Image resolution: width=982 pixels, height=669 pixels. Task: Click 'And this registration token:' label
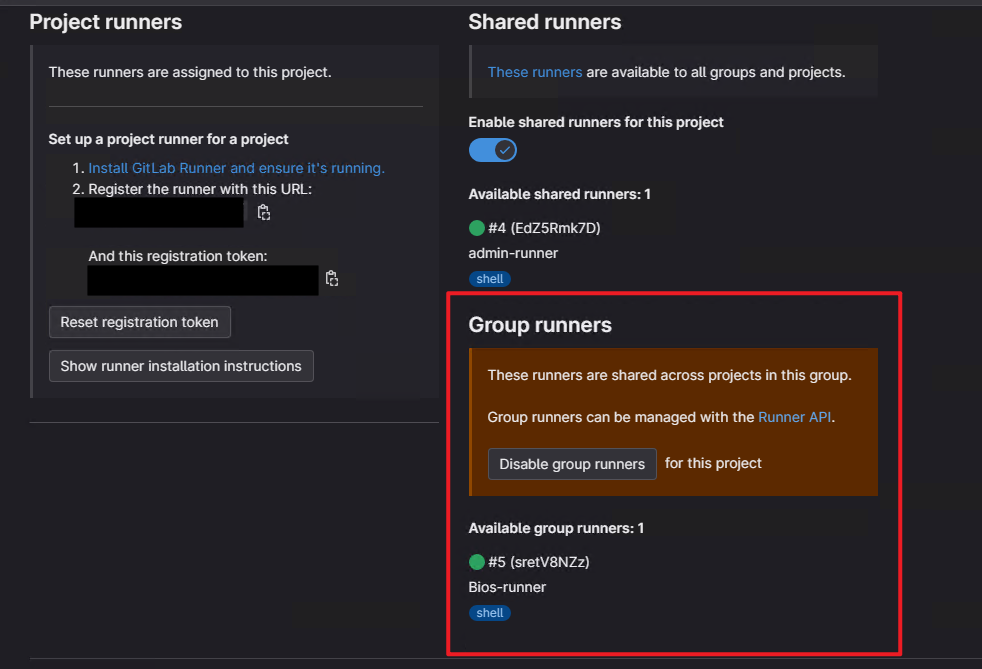point(178,256)
